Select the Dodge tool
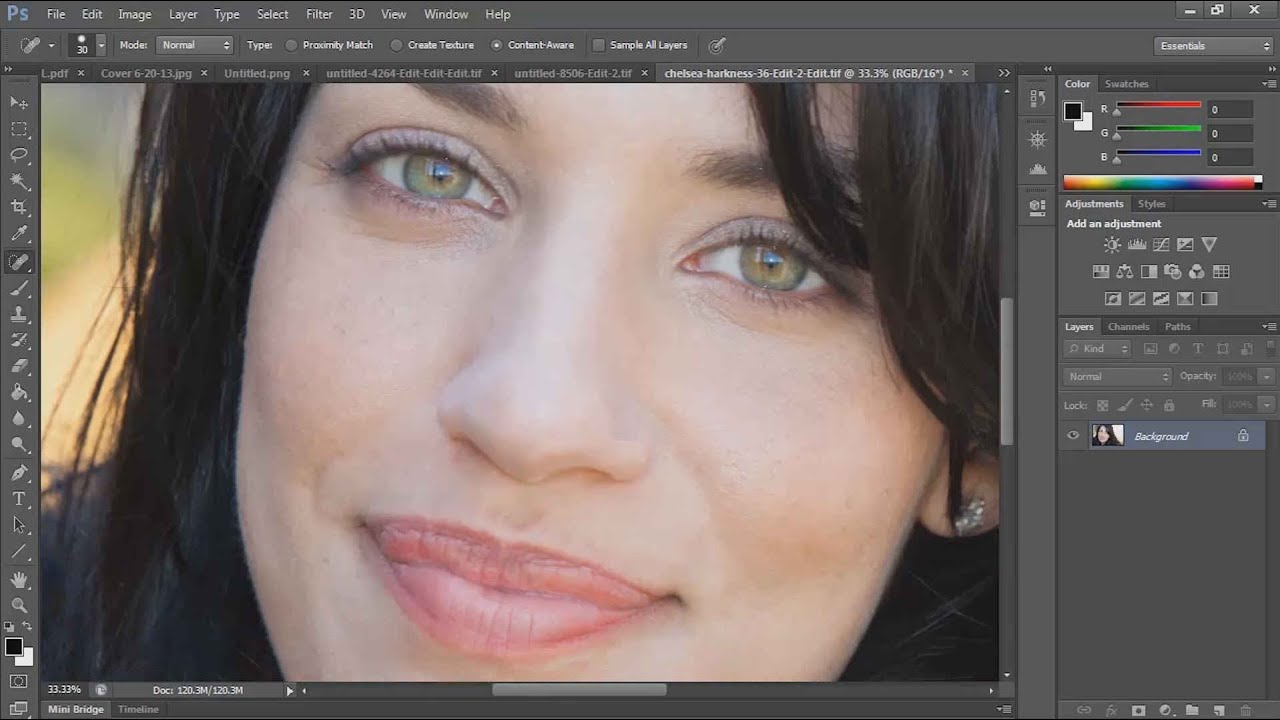Viewport: 1280px width, 720px height. (19, 444)
